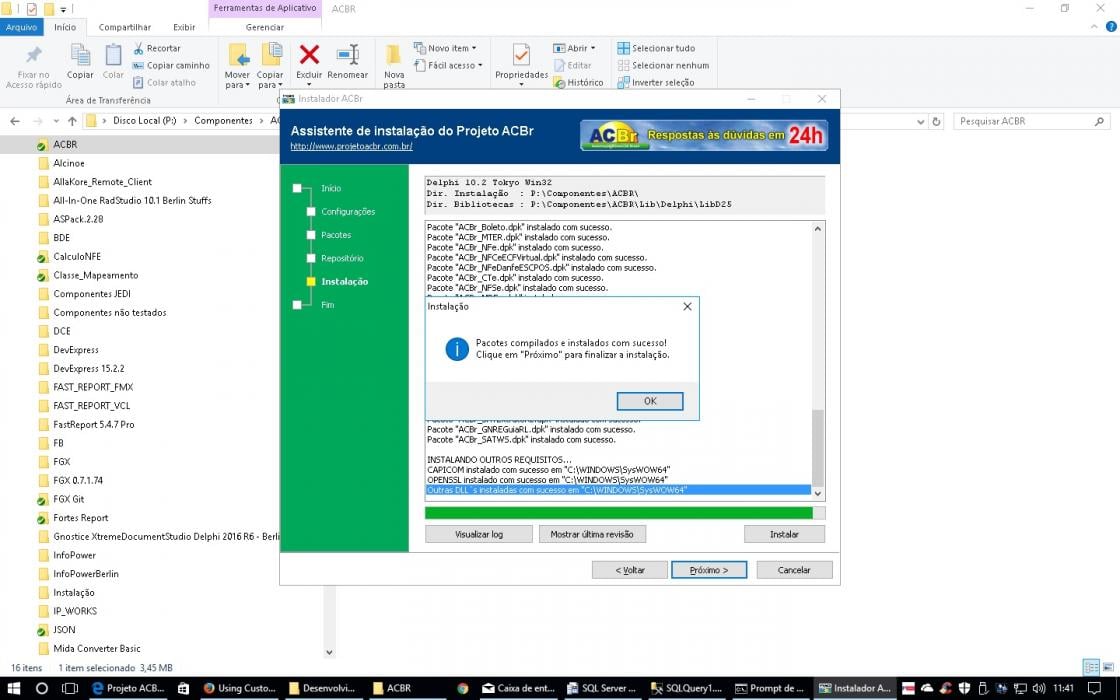Click the Copiar icon in ribbon

click(80, 55)
